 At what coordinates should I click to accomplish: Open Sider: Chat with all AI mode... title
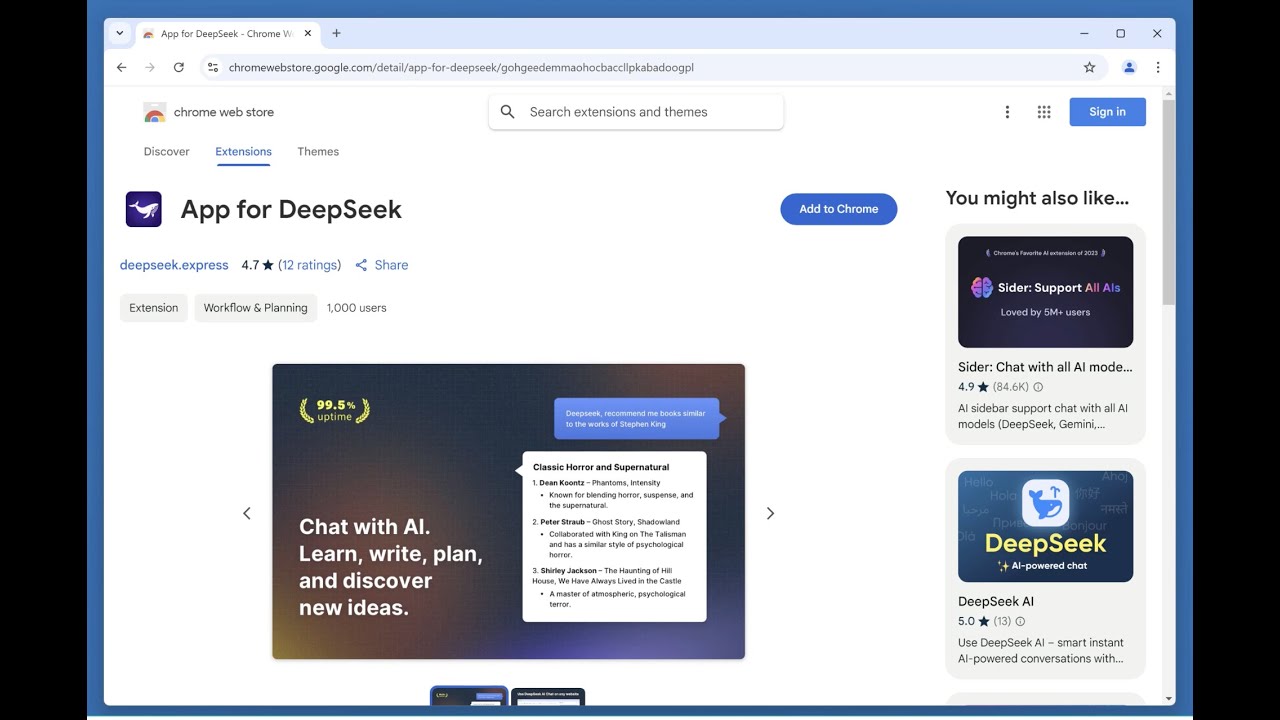[x=1045, y=367]
